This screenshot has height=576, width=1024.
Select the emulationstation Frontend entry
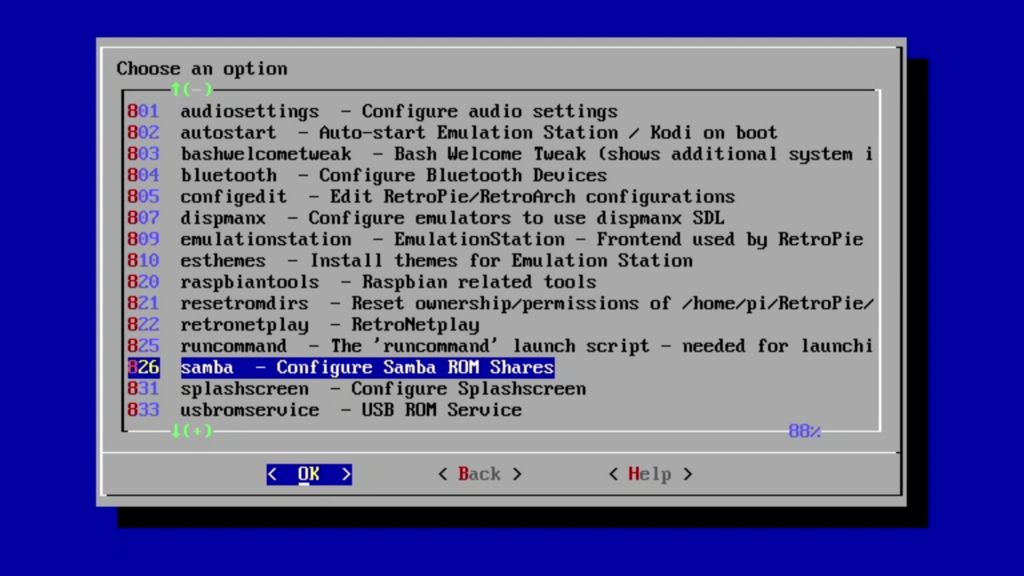pyautogui.click(x=495, y=239)
